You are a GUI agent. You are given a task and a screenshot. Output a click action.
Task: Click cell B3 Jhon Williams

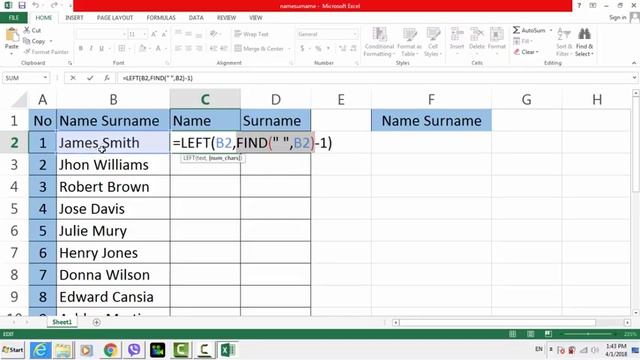click(x=113, y=165)
